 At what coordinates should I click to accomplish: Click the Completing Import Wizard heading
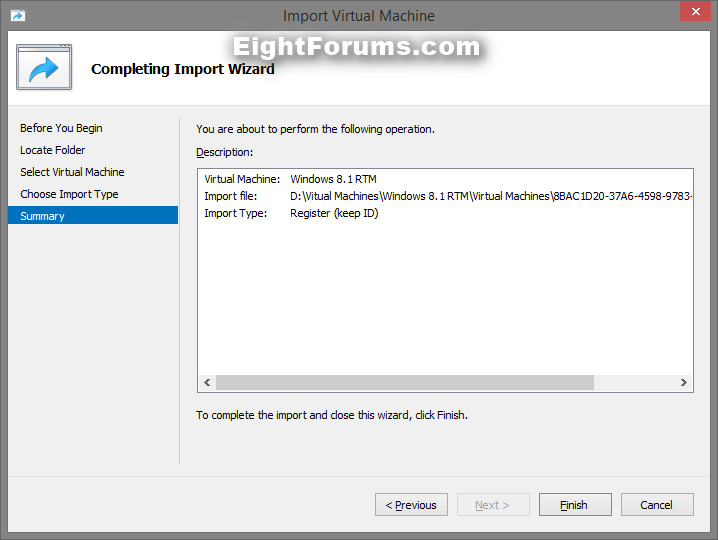pos(183,69)
